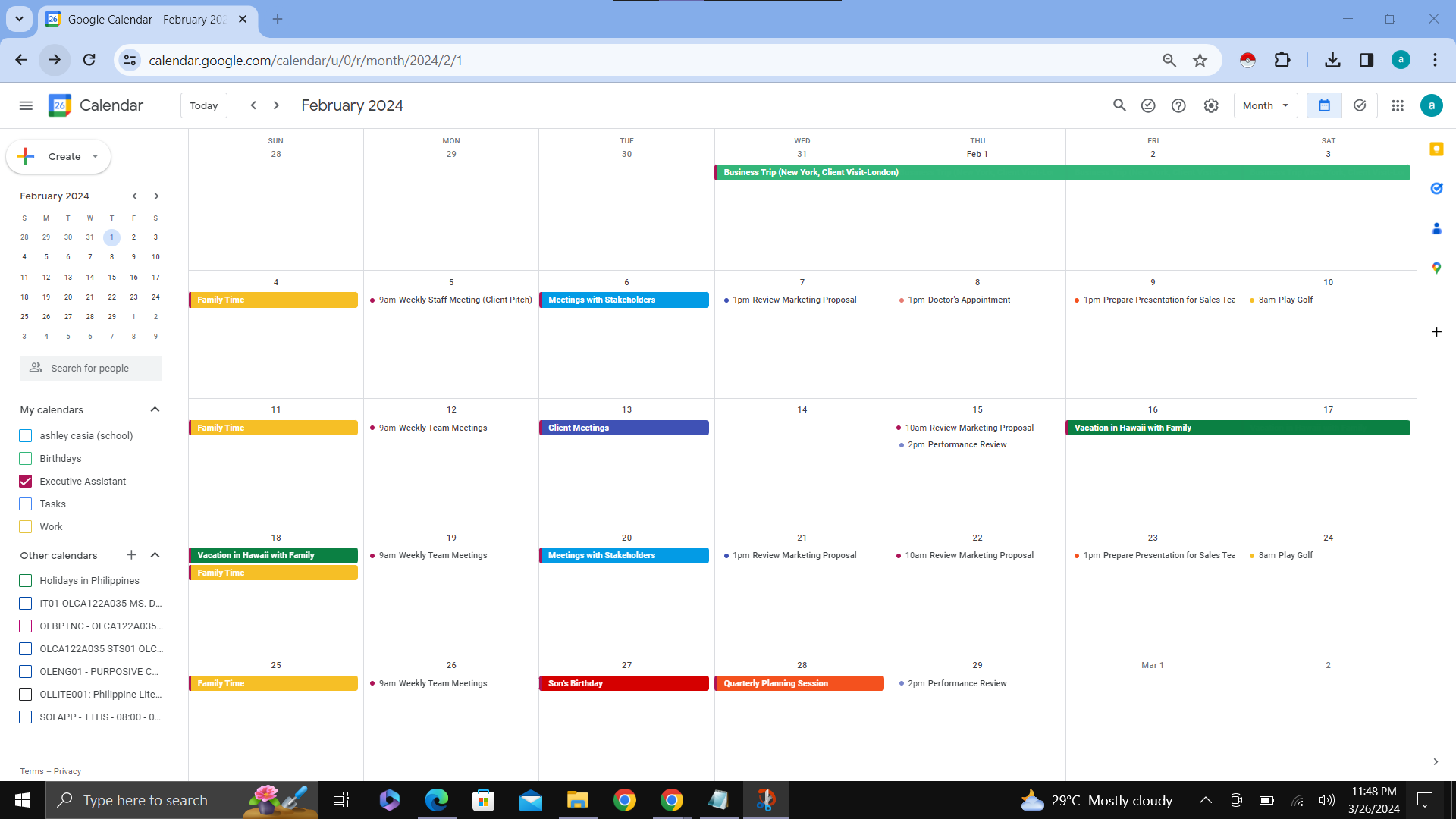
Task: Open the Privacy link
Action: (67, 771)
